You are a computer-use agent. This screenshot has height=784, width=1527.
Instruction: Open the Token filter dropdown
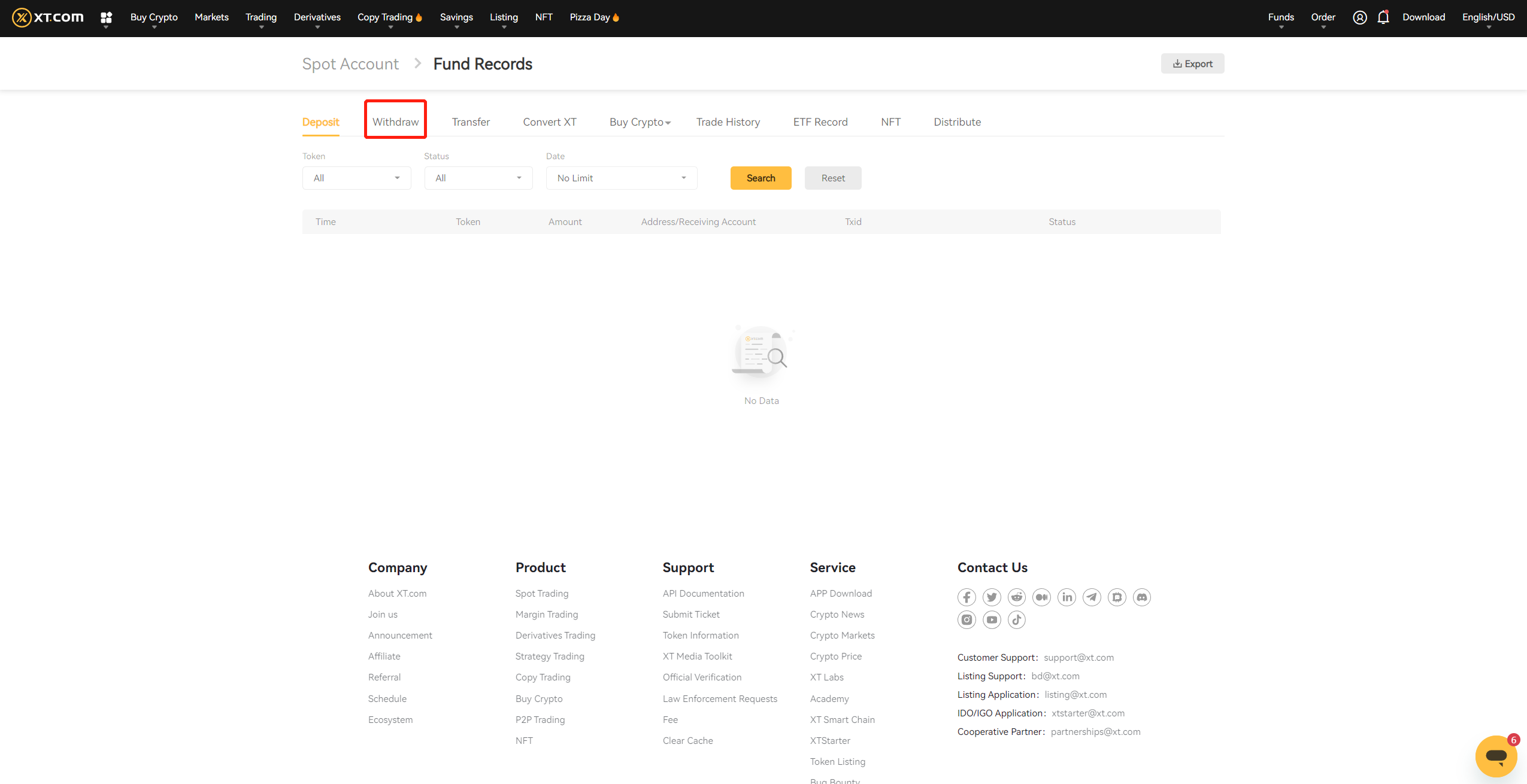[356, 178]
